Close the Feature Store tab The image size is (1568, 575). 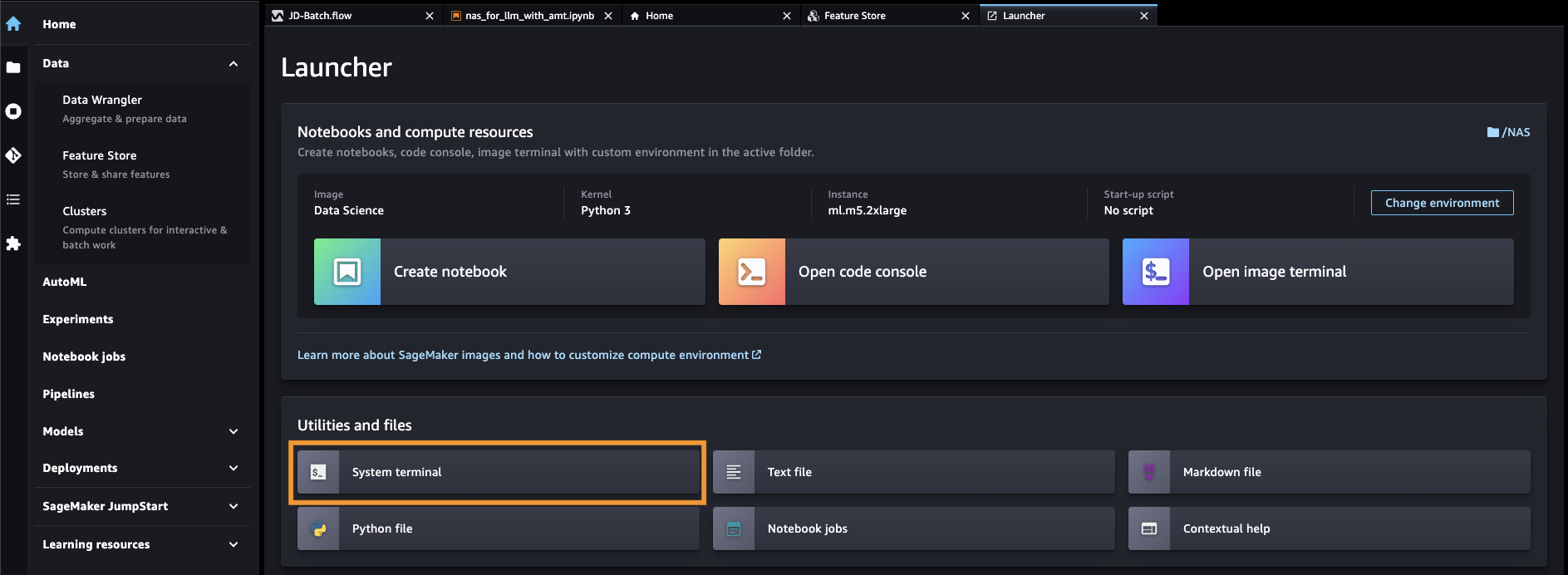[966, 16]
